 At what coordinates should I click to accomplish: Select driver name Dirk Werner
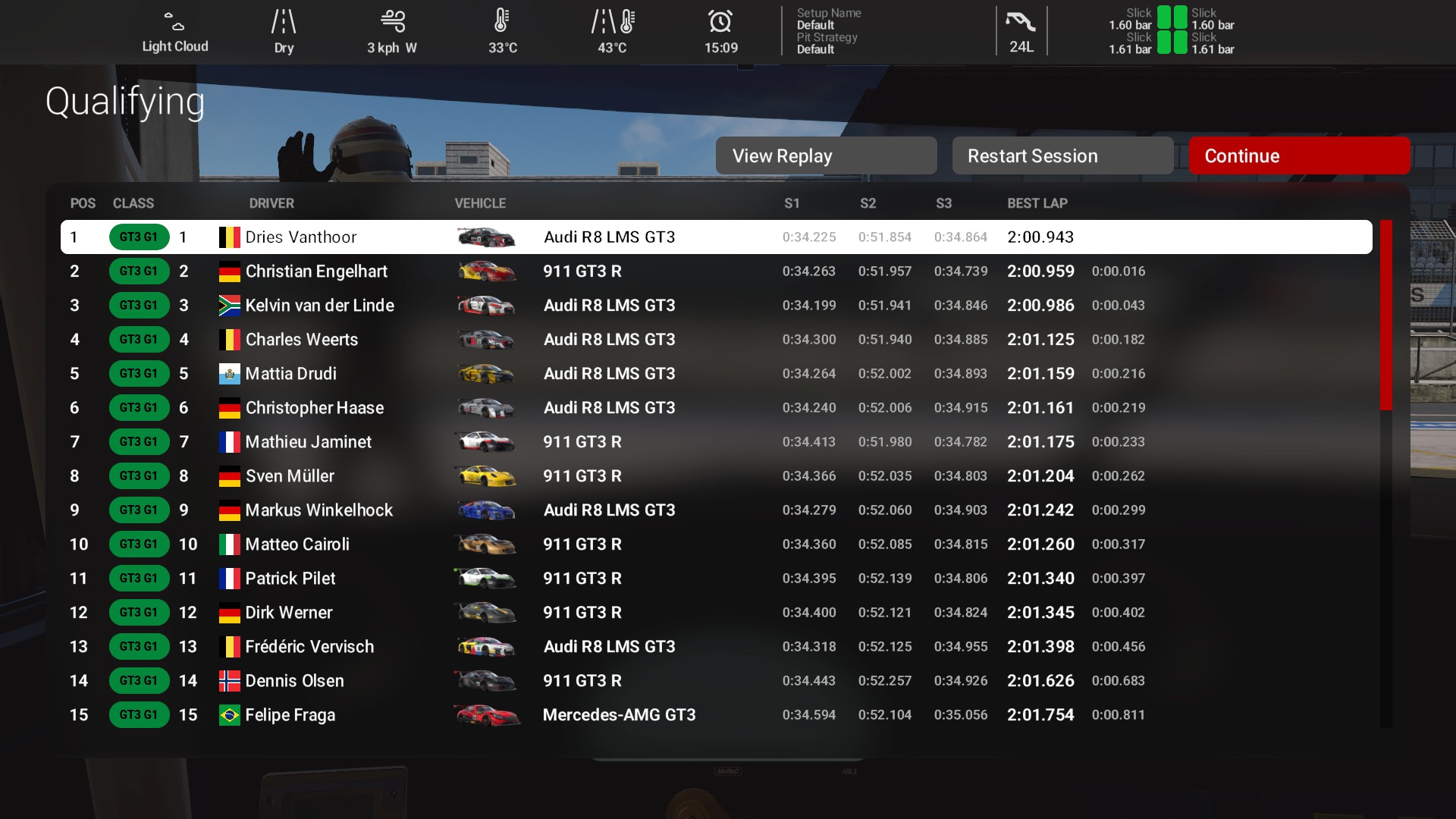(289, 612)
